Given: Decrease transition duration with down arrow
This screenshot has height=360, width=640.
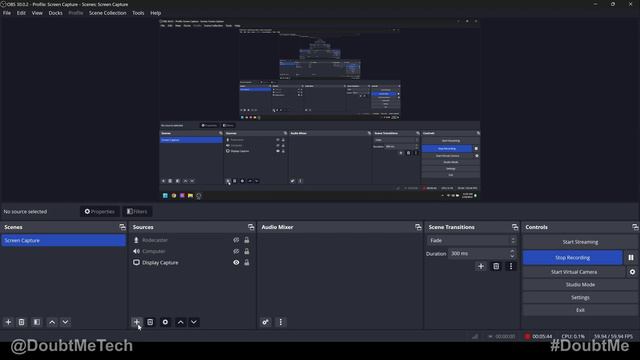Looking at the screenshot, I should coord(512,256).
